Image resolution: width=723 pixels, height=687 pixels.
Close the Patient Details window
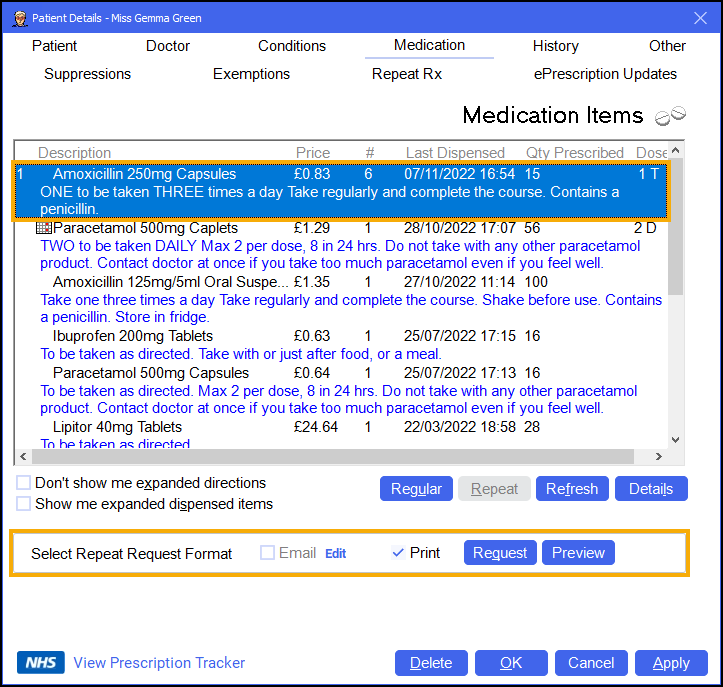tap(700, 17)
